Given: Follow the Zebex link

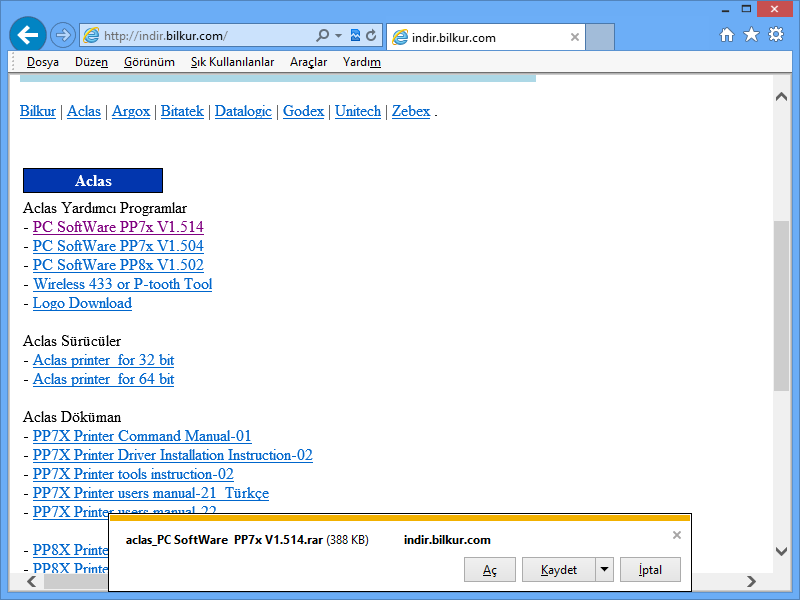Looking at the screenshot, I should [x=411, y=111].
